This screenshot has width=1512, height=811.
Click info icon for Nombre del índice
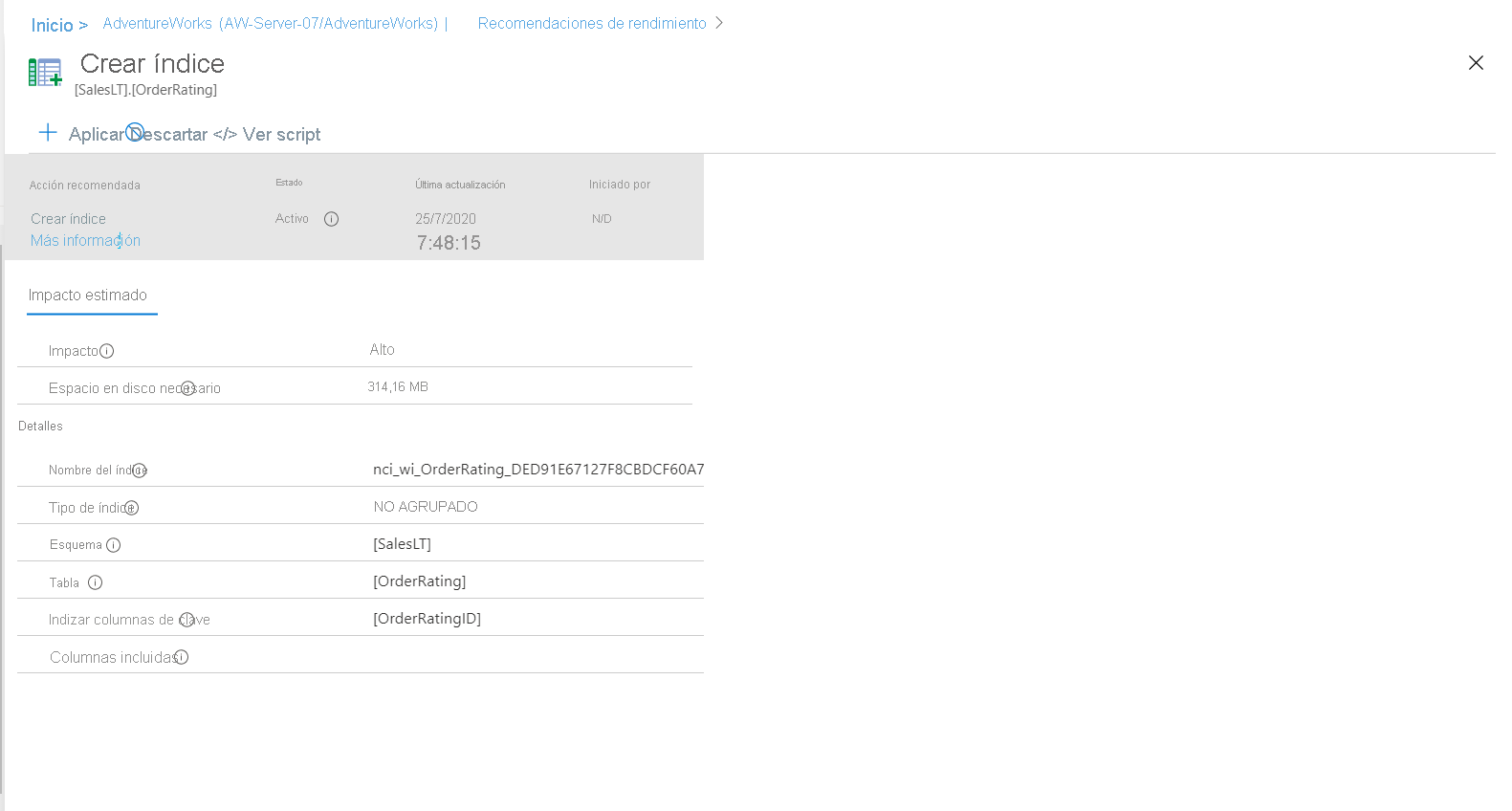pos(140,470)
